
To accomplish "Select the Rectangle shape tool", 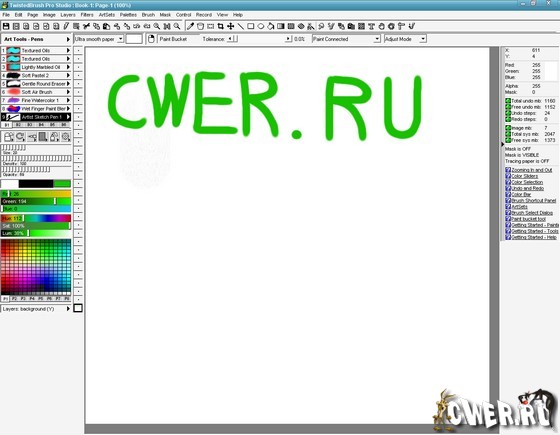I will pos(251,26).
